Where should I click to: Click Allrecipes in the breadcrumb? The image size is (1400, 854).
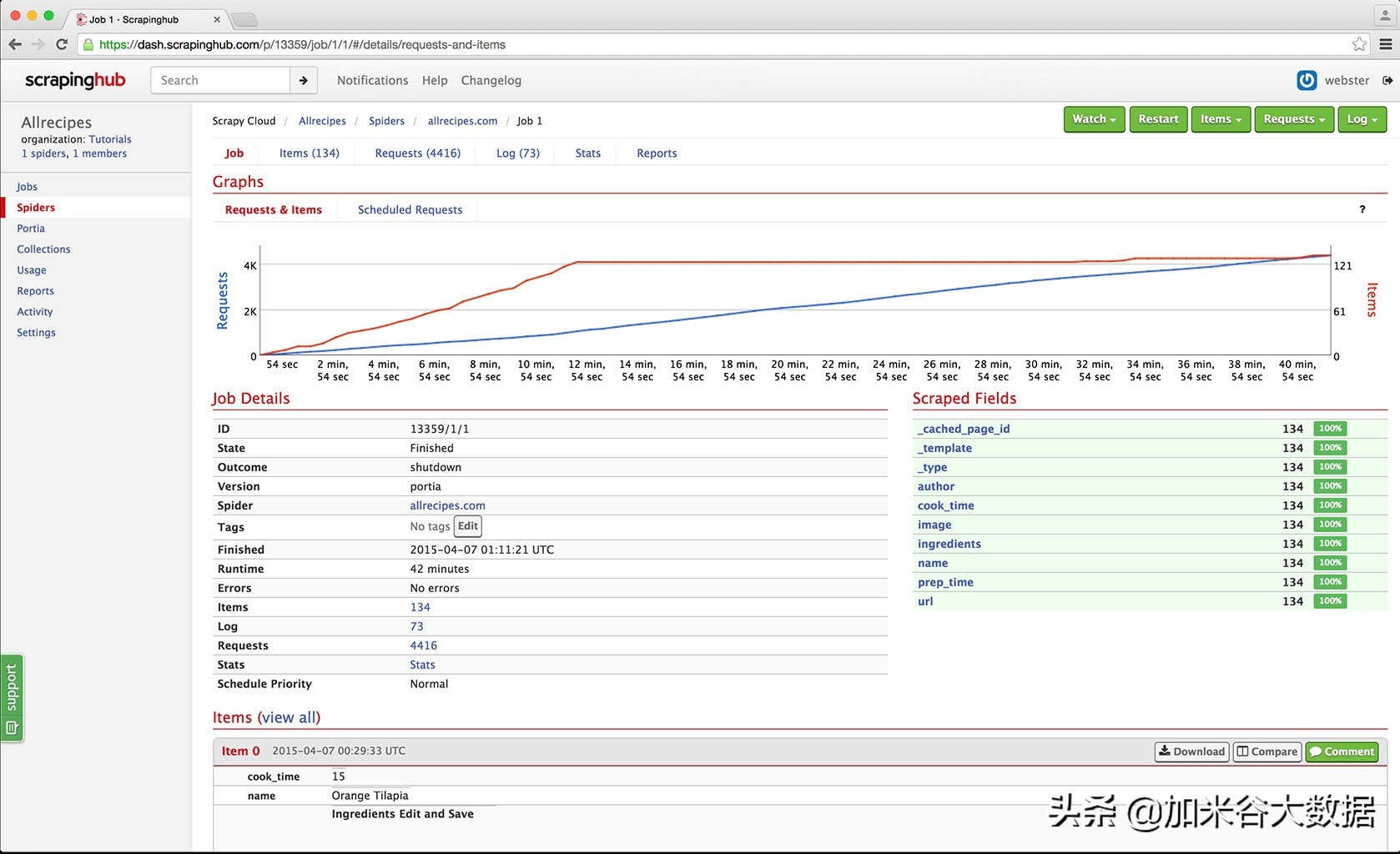tap(322, 121)
